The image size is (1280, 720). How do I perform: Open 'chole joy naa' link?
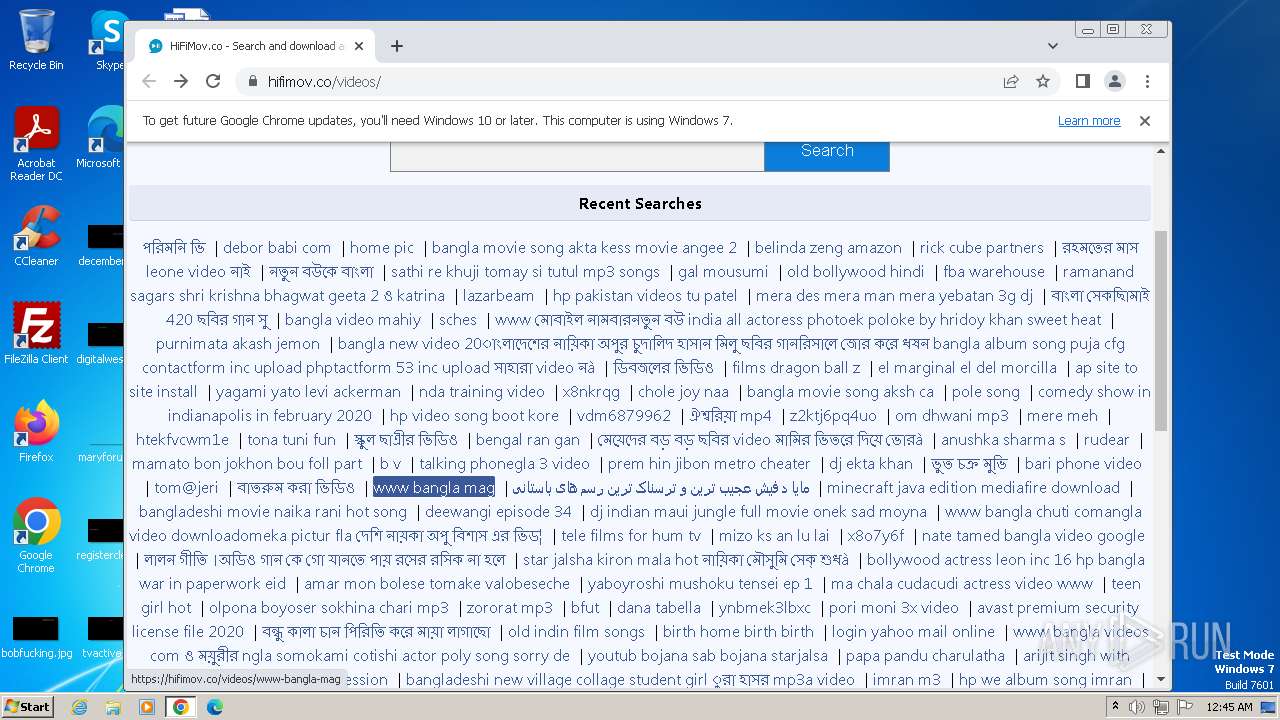(x=683, y=392)
